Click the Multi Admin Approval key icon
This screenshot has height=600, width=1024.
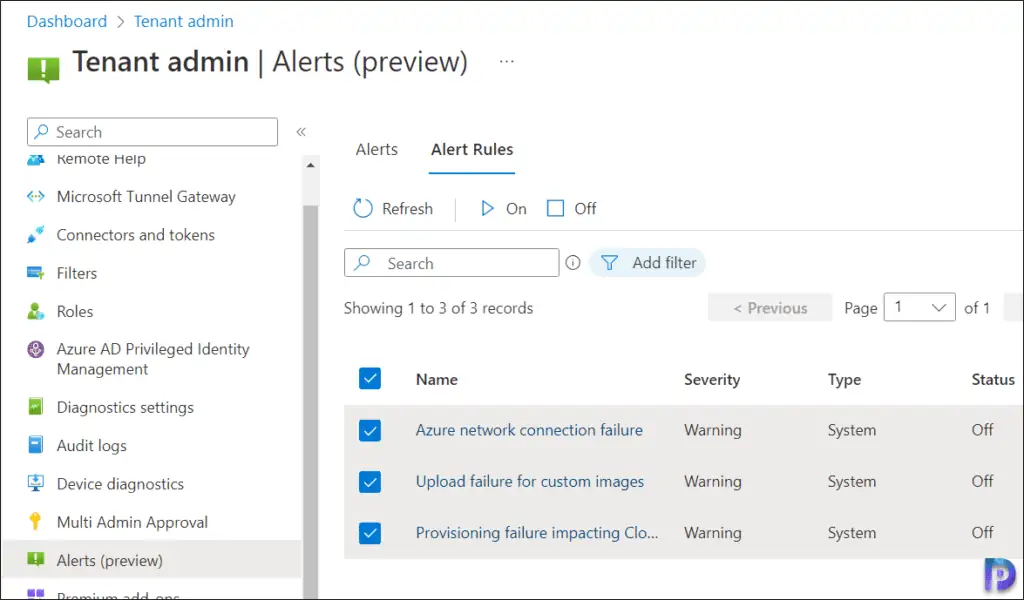(35, 522)
